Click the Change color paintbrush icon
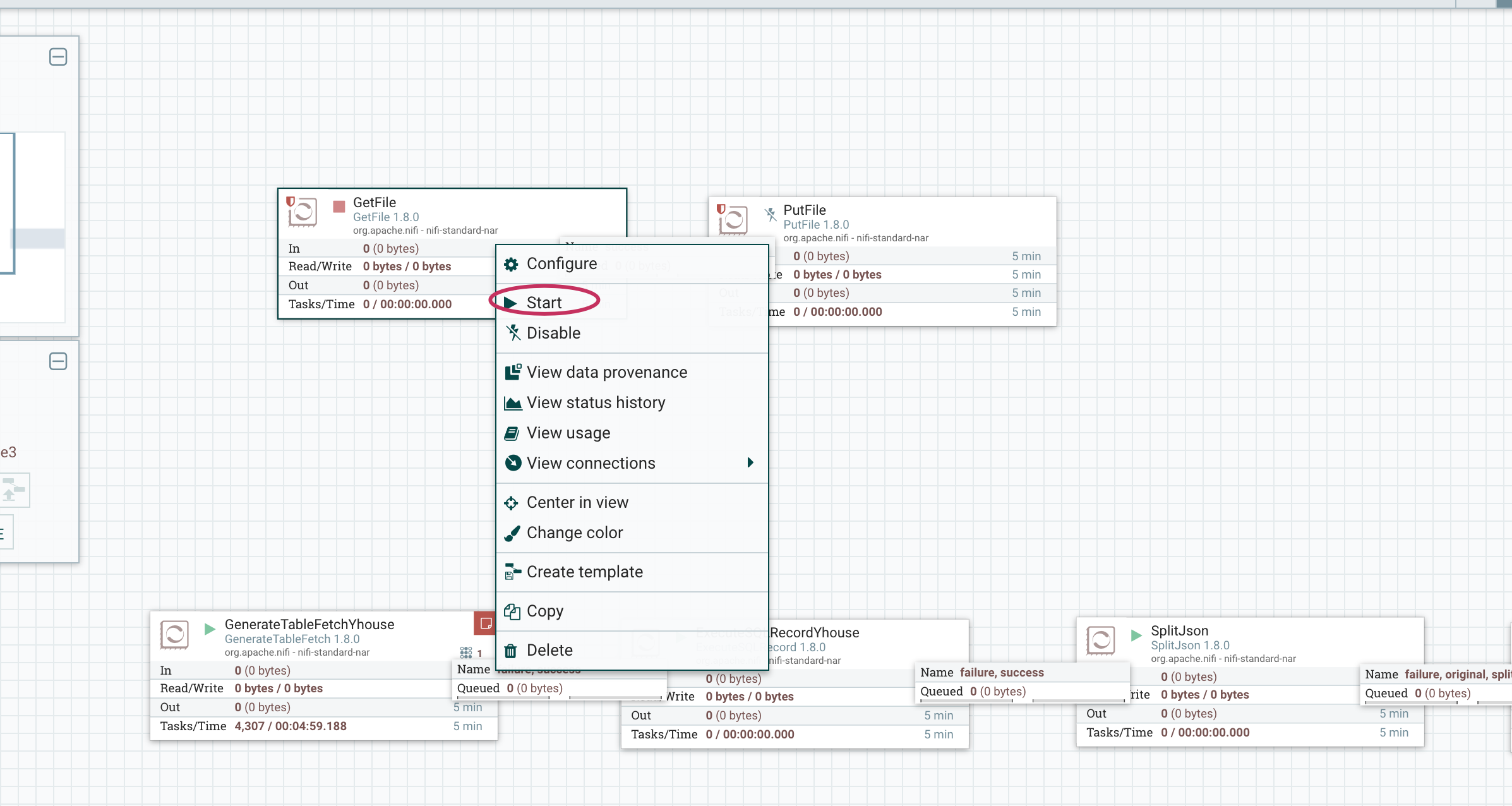 512,534
